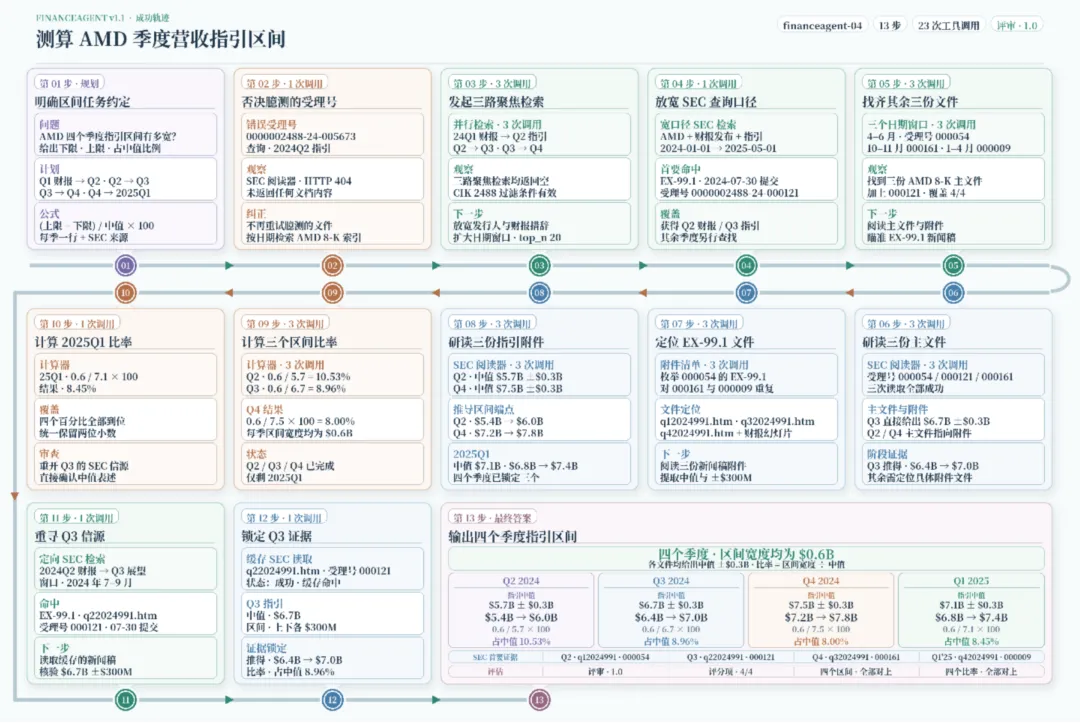Select timeline node 08
This screenshot has width=1080, height=723.
point(539,293)
